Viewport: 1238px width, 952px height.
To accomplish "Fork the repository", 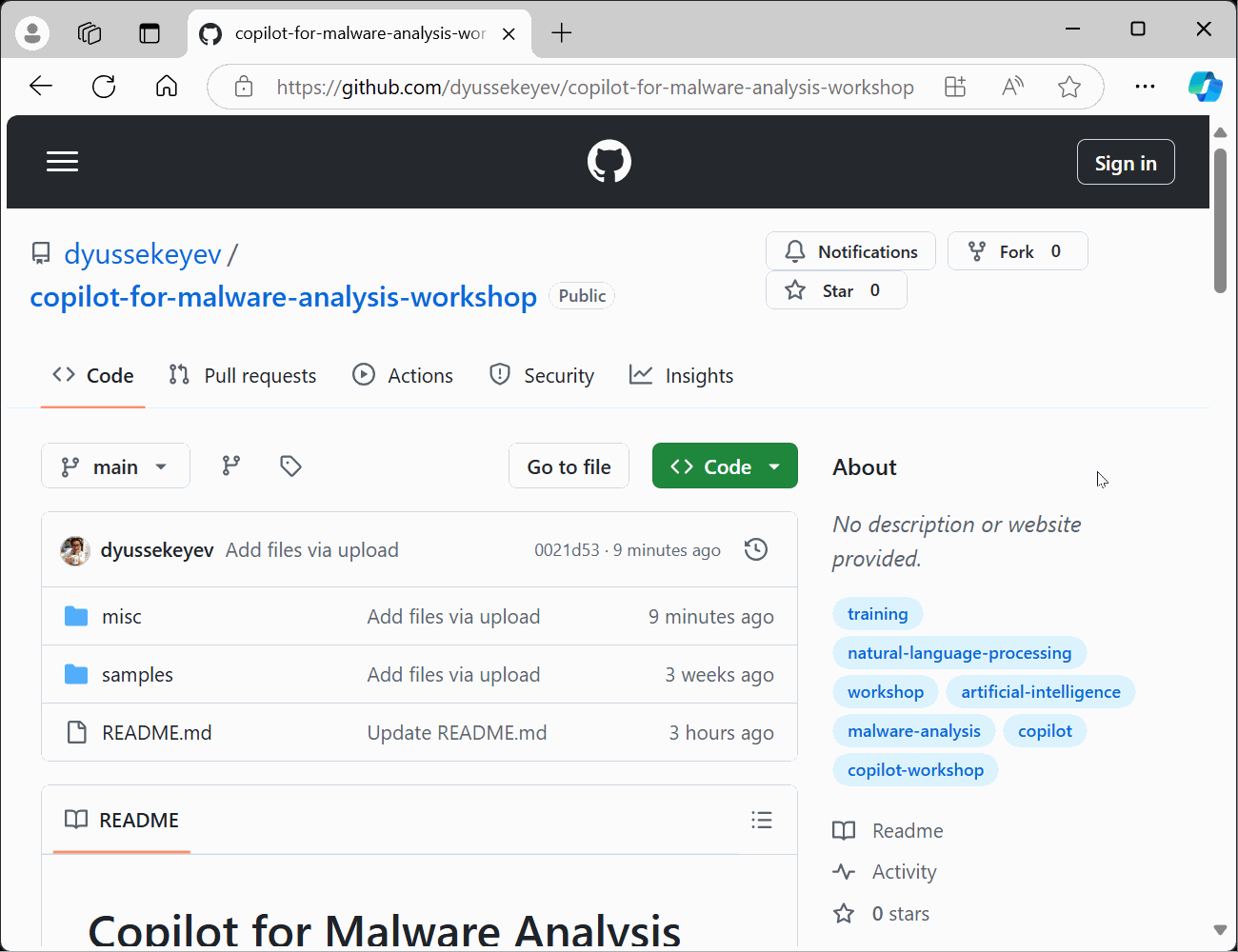I will pyautogui.click(x=1017, y=251).
